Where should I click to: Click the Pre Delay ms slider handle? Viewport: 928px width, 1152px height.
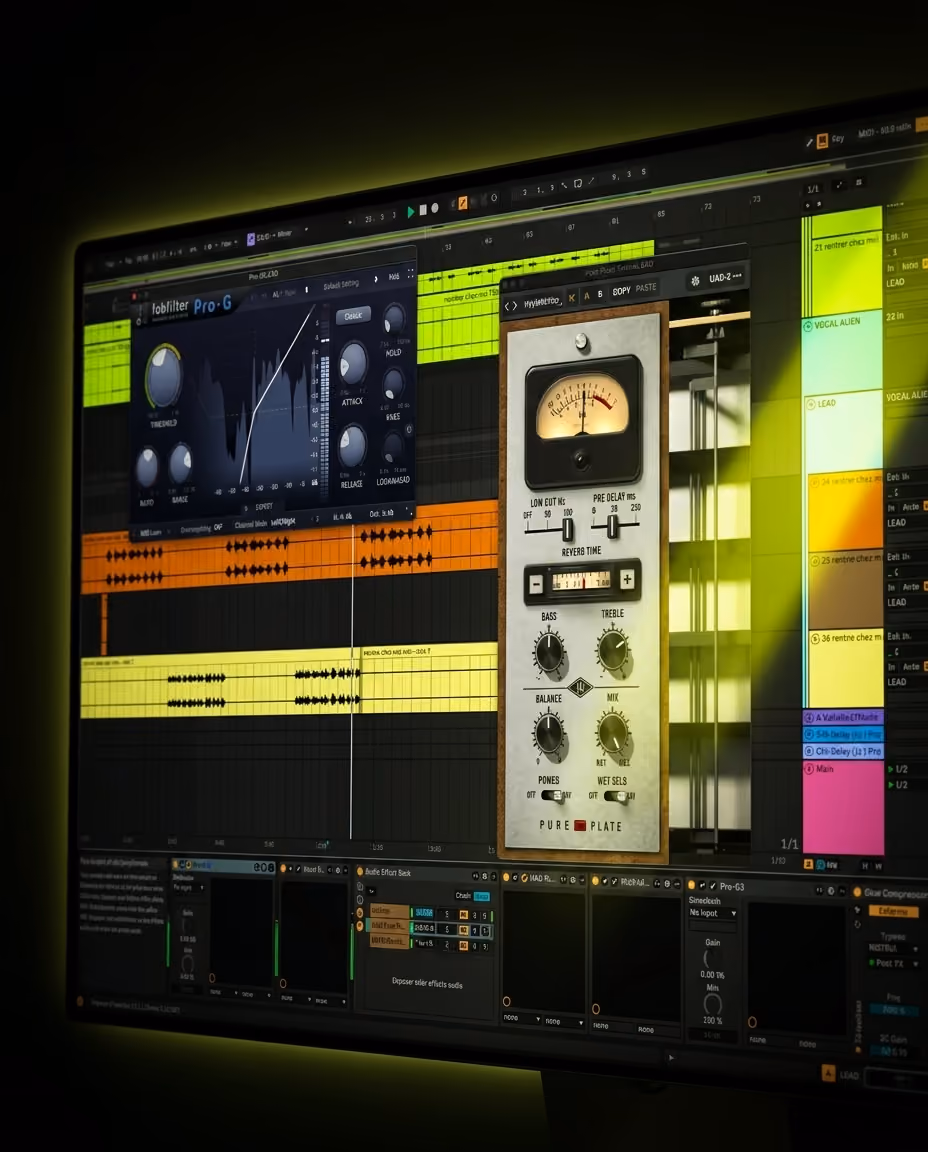pos(613,526)
